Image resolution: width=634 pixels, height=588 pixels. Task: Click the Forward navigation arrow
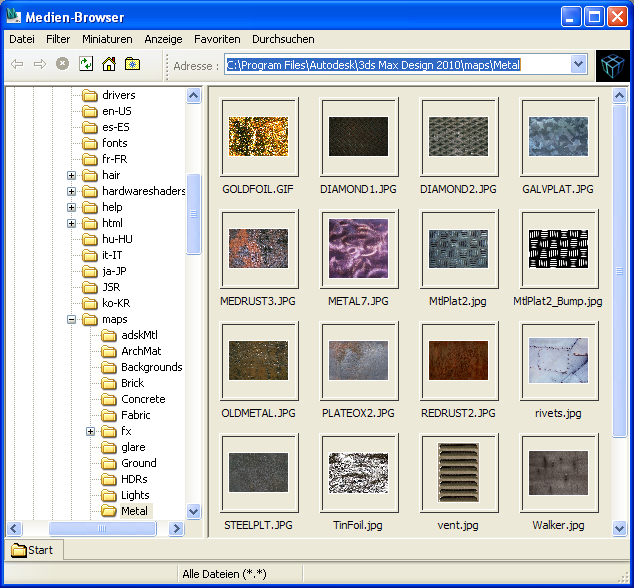[40, 64]
